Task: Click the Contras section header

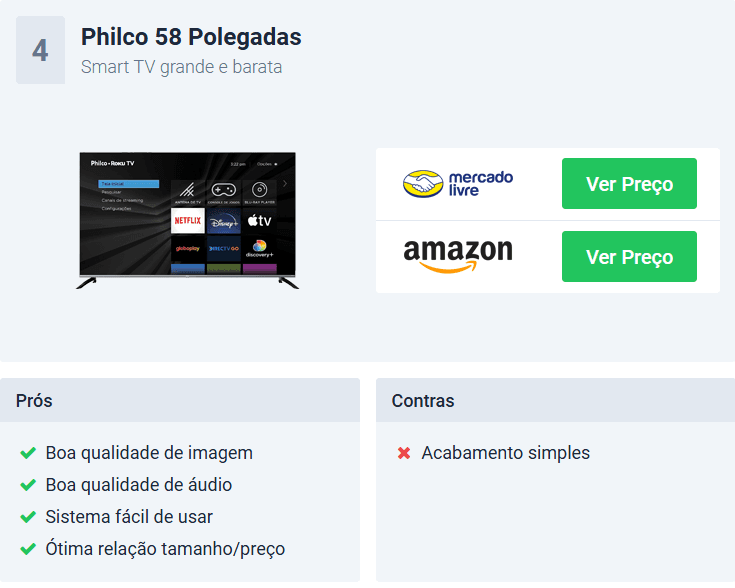Action: [555, 400]
